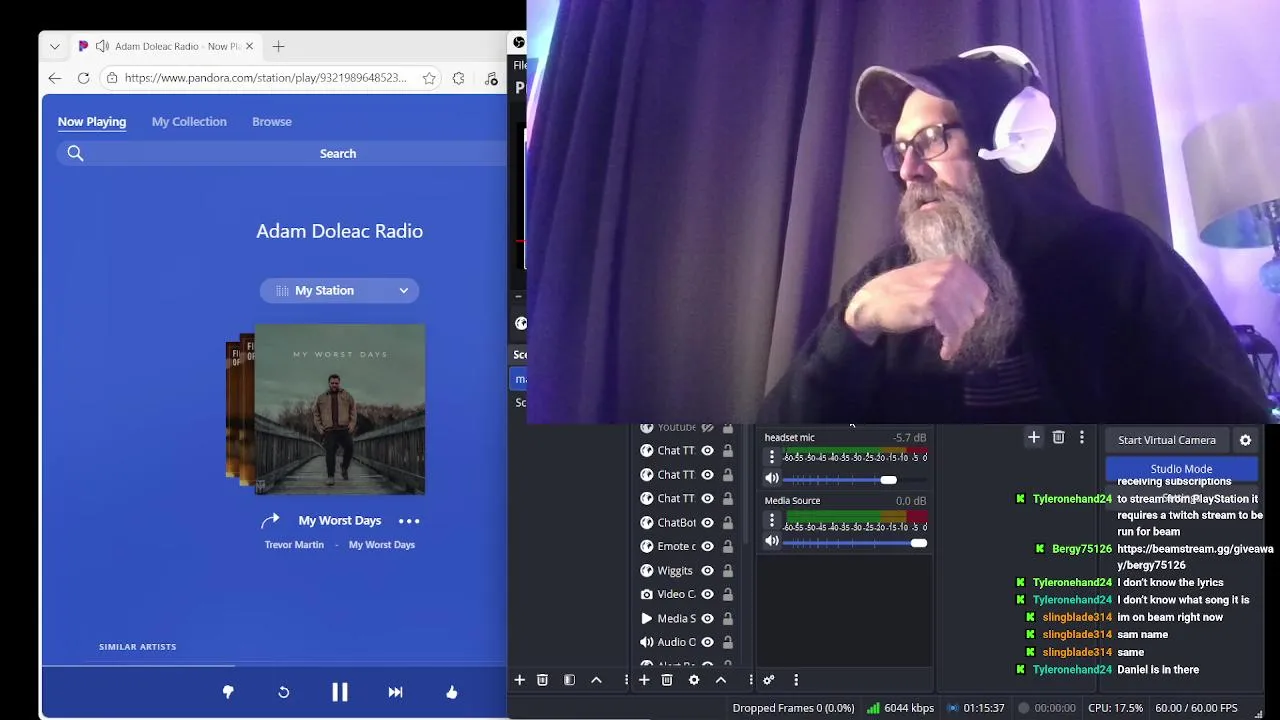Hide the ChatBot source

pyautogui.click(x=707, y=523)
